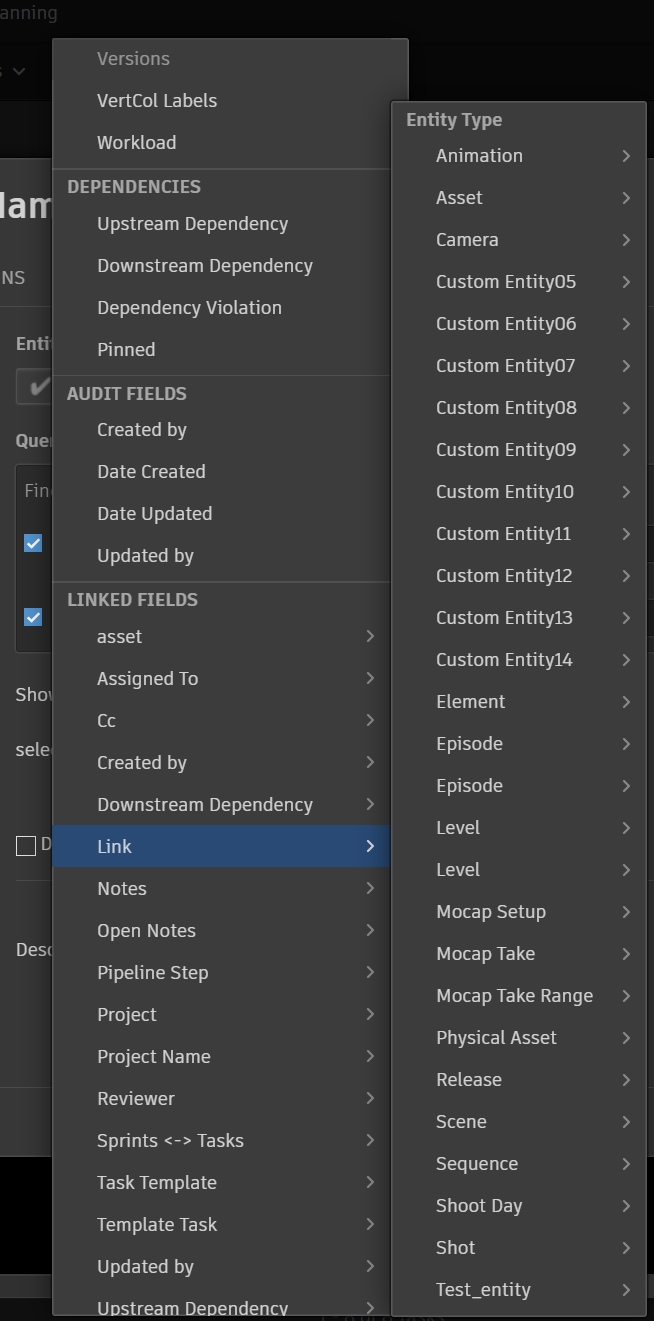Click the arrow icon beside Mocap Take Range

[x=626, y=996]
